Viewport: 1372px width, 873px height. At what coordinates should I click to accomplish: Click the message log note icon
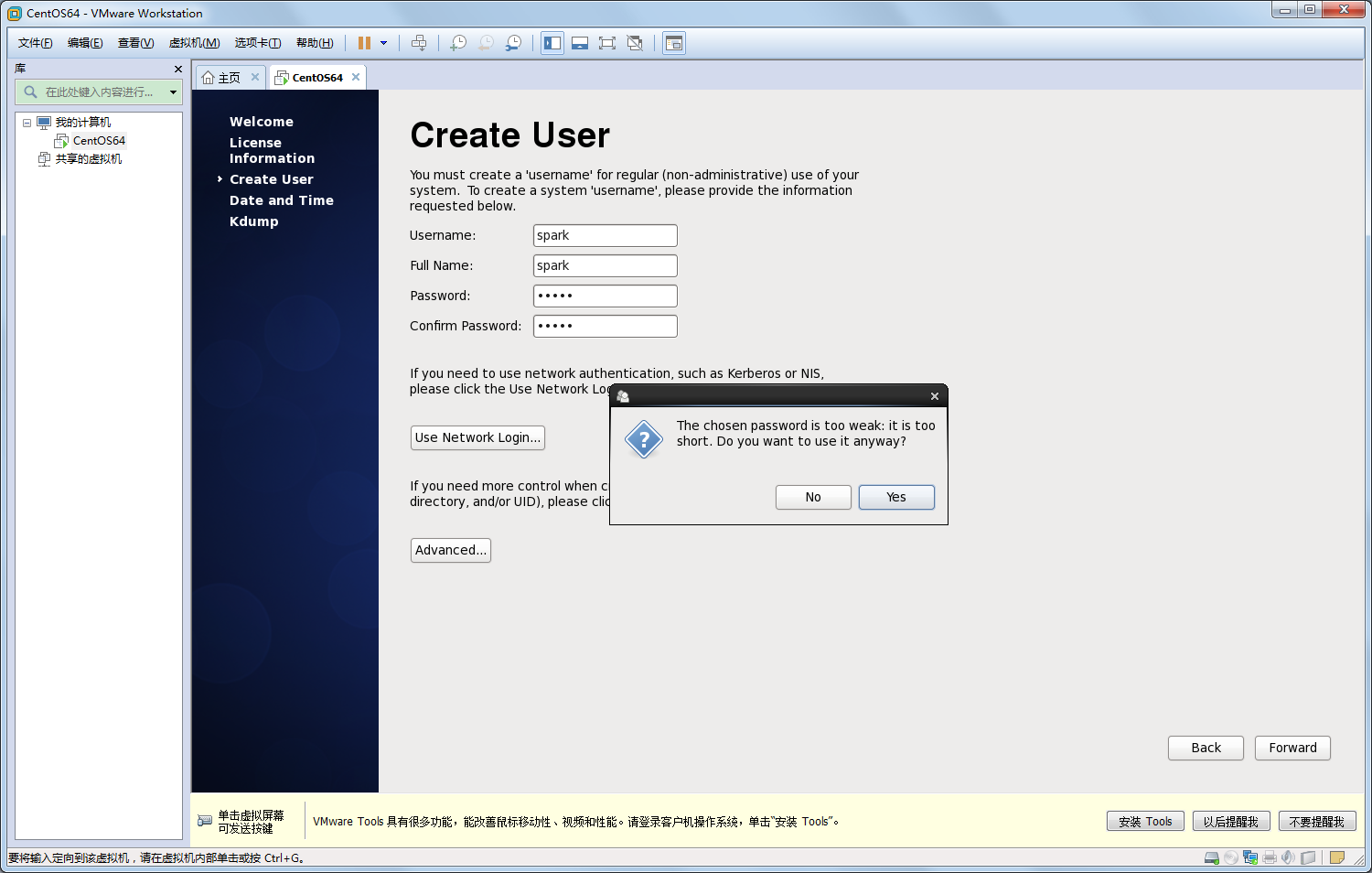tap(1337, 857)
